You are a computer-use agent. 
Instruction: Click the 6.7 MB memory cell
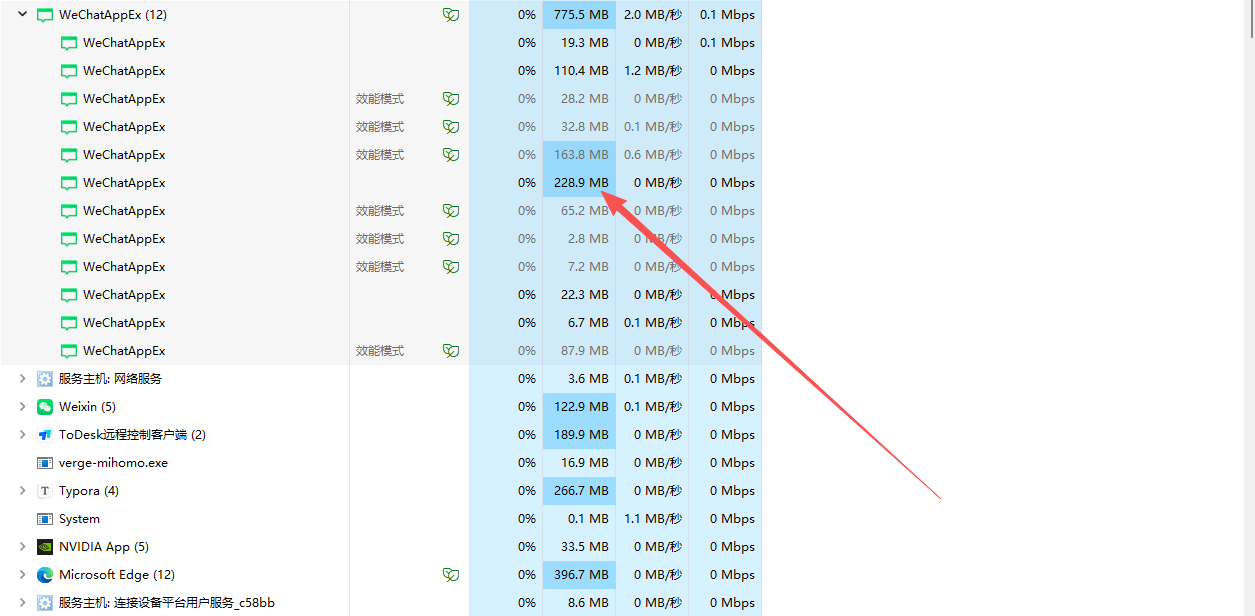coord(579,323)
